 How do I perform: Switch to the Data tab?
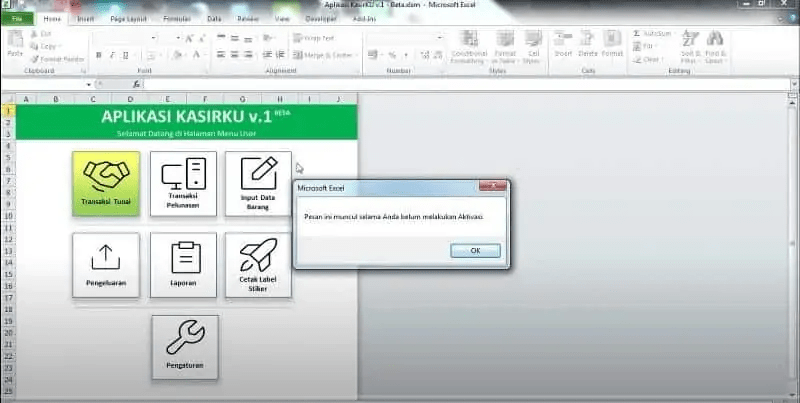pyautogui.click(x=214, y=19)
